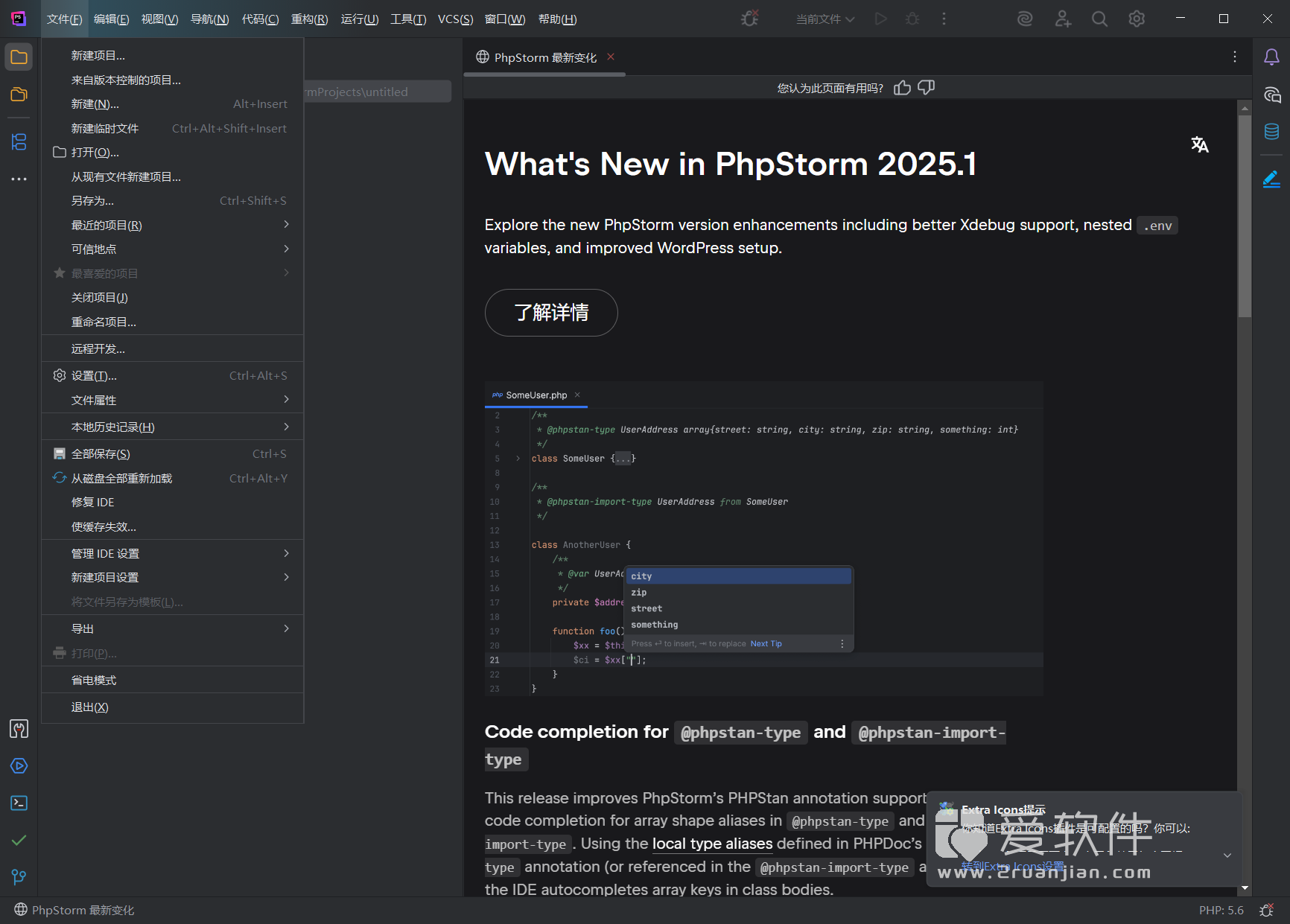Open editor tab options menu
This screenshot has height=924, width=1290.
click(1235, 57)
